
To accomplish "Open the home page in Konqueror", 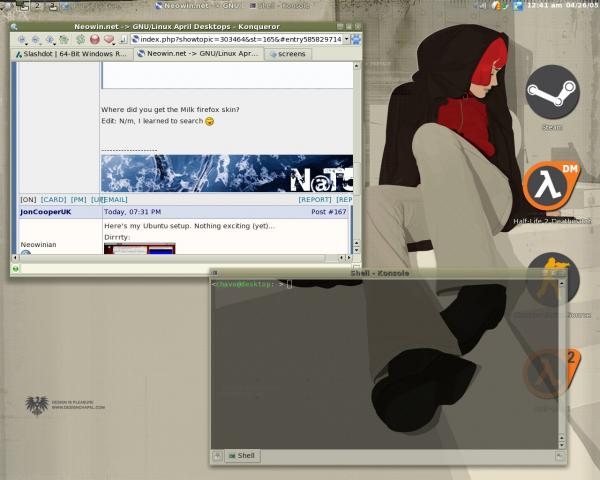I will coord(64,39).
